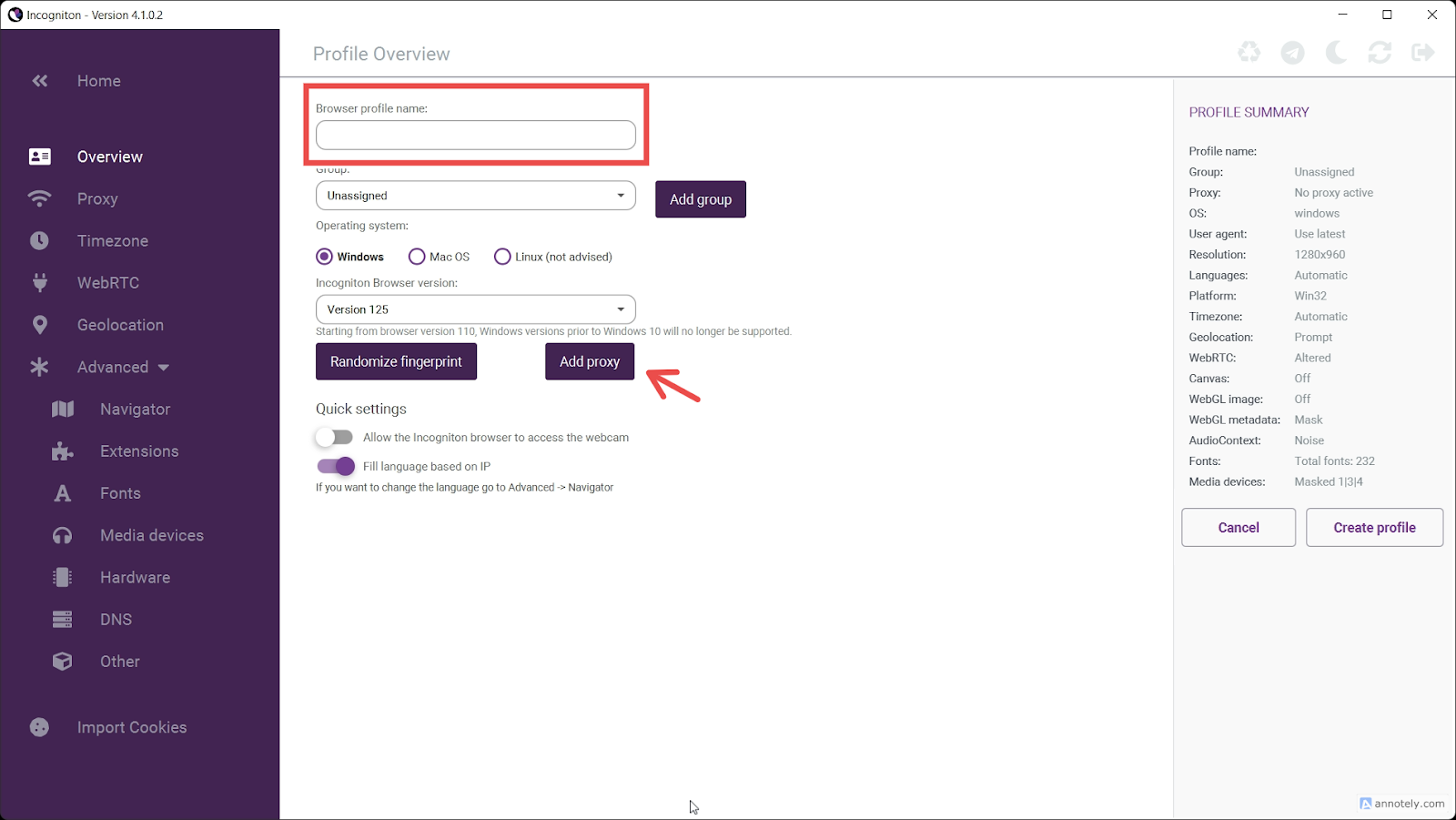
Task: Click the Fonts letter A icon
Action: coord(63,493)
